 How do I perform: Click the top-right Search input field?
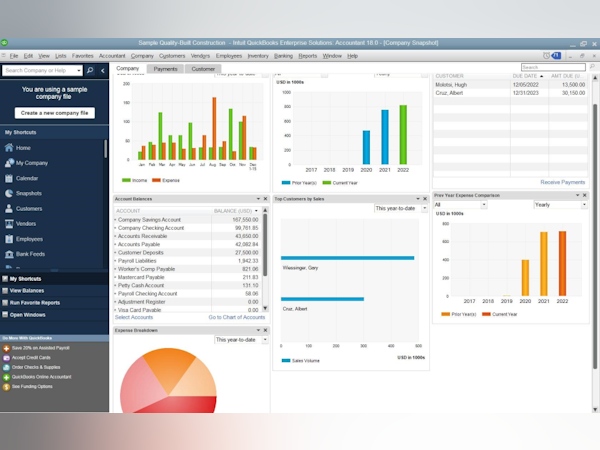point(553,67)
